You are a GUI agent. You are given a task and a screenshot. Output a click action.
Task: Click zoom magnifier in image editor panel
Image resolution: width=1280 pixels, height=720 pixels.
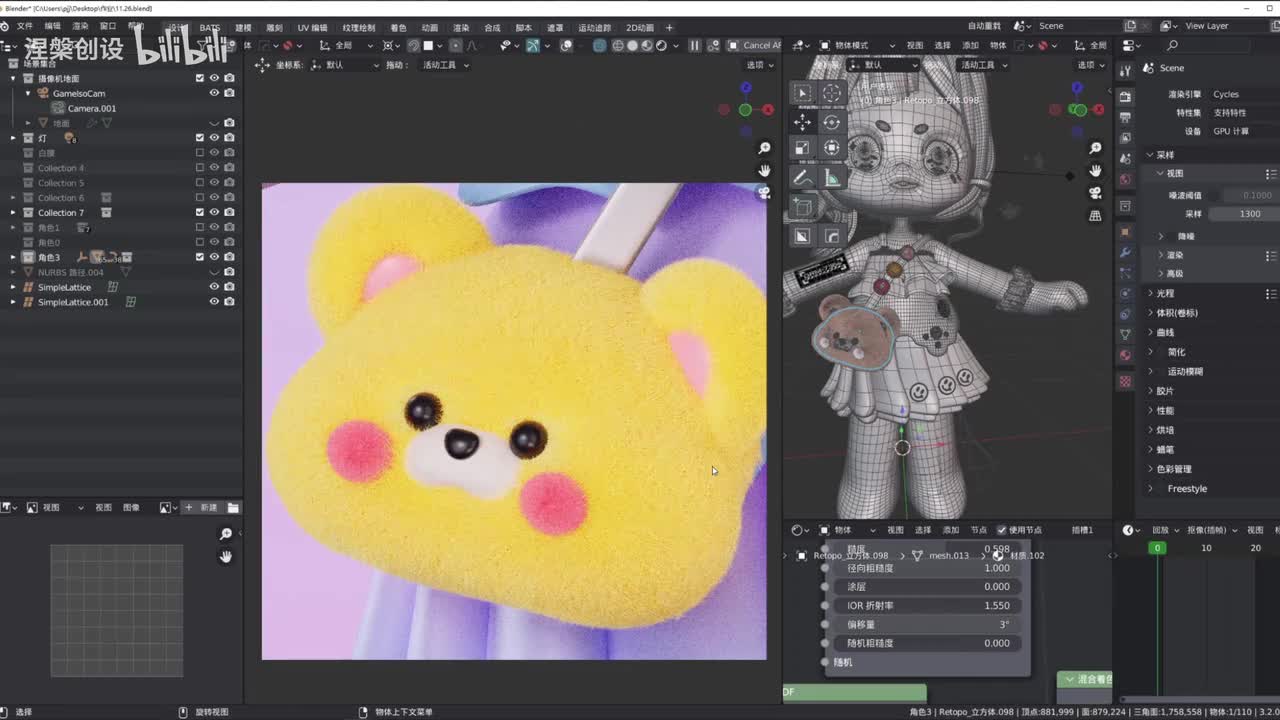click(226, 534)
